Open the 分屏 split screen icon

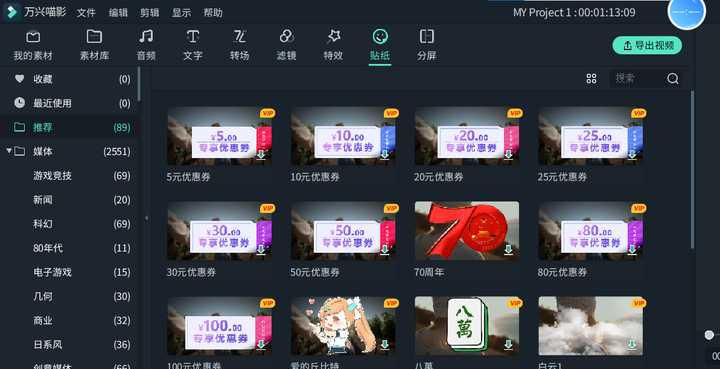[x=427, y=36]
